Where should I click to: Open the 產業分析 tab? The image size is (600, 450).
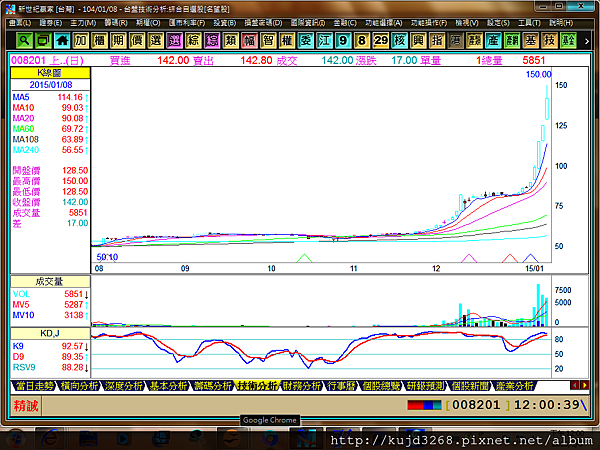(514, 386)
